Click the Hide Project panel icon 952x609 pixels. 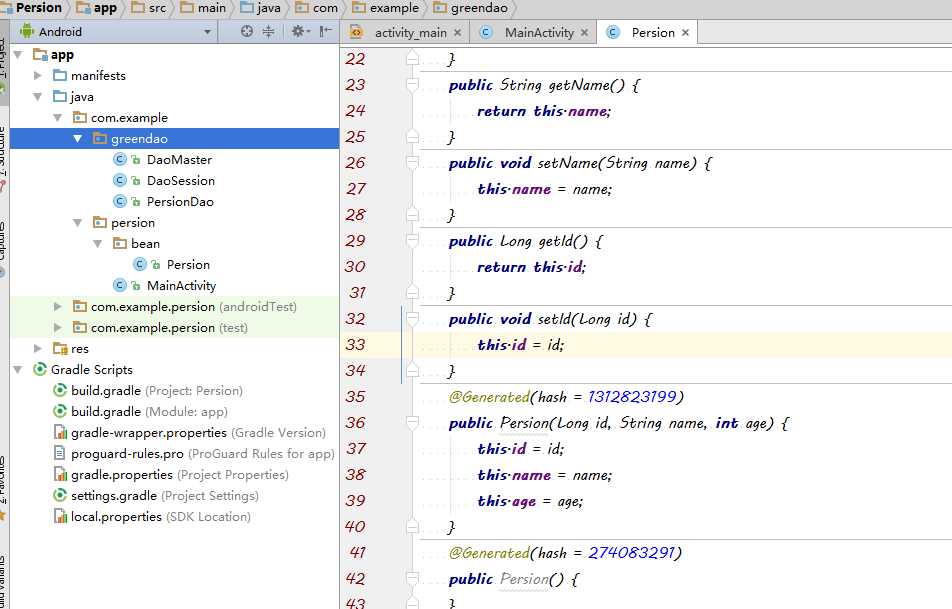[325, 32]
